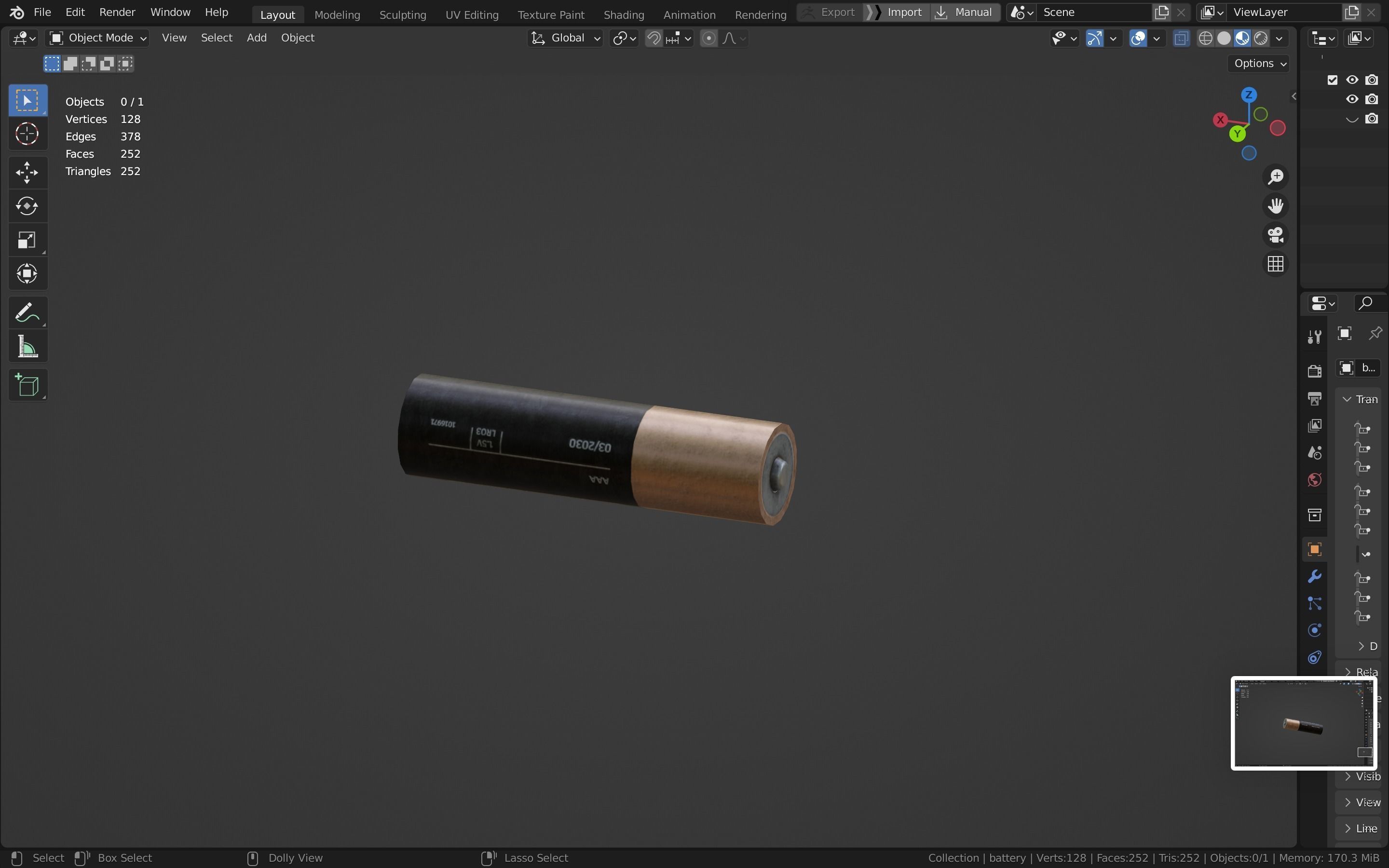Select the Annotate tool
1389x868 pixels.
[x=27, y=313]
